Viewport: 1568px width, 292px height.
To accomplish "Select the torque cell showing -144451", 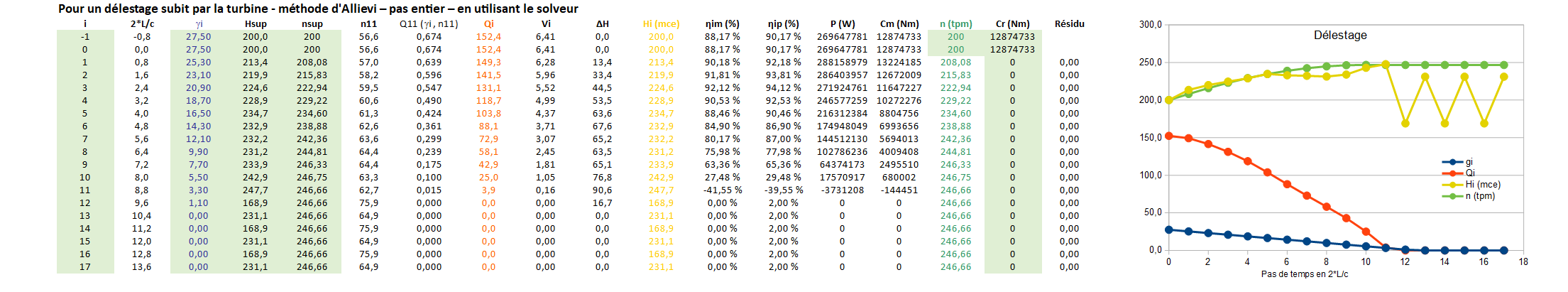I will coord(899,190).
